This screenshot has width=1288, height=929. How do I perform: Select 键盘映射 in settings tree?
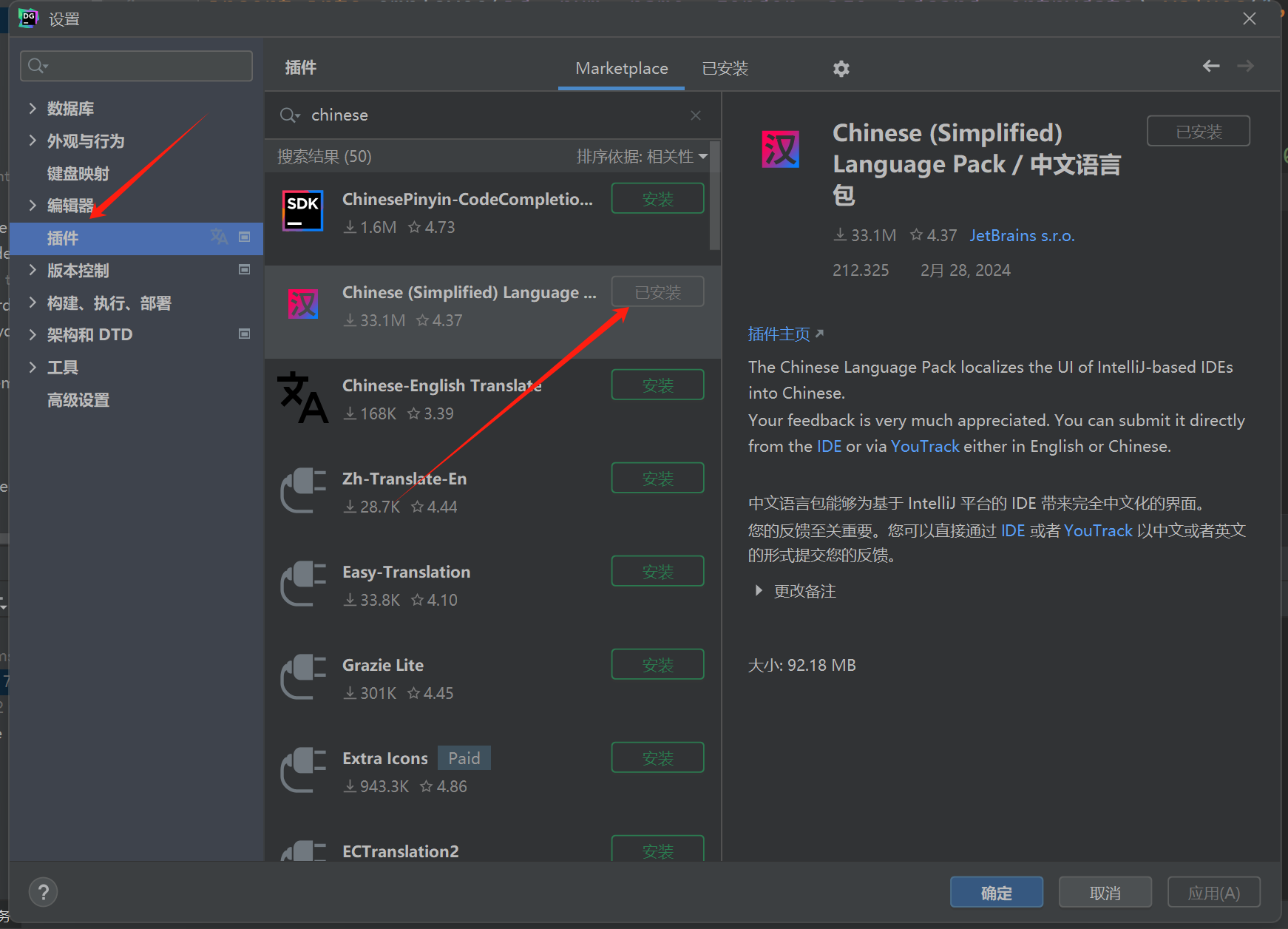(78, 173)
